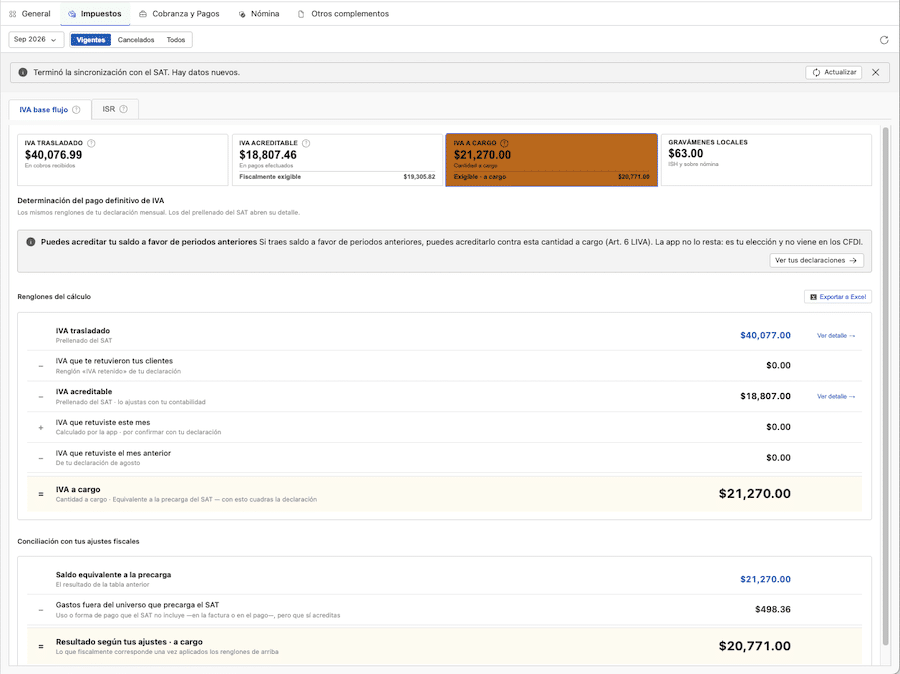This screenshot has width=900, height=674.
Task: Click the 'Gastos fuera del universo' row label
Action: [x=137, y=605]
